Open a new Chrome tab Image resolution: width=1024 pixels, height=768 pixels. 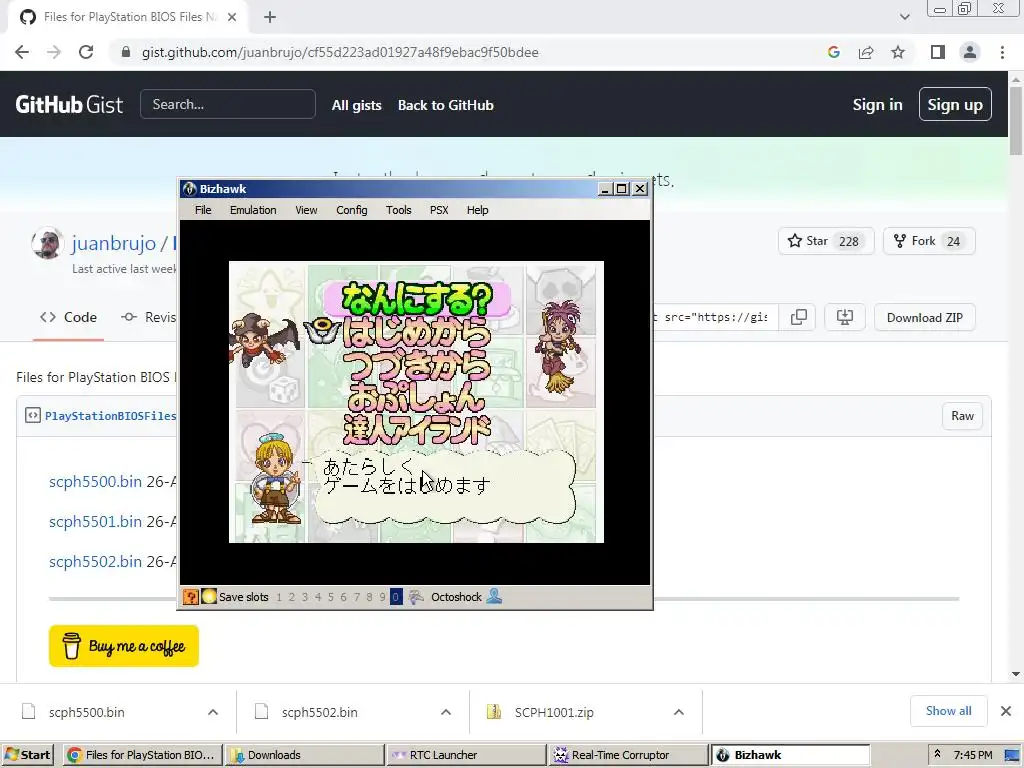[270, 17]
